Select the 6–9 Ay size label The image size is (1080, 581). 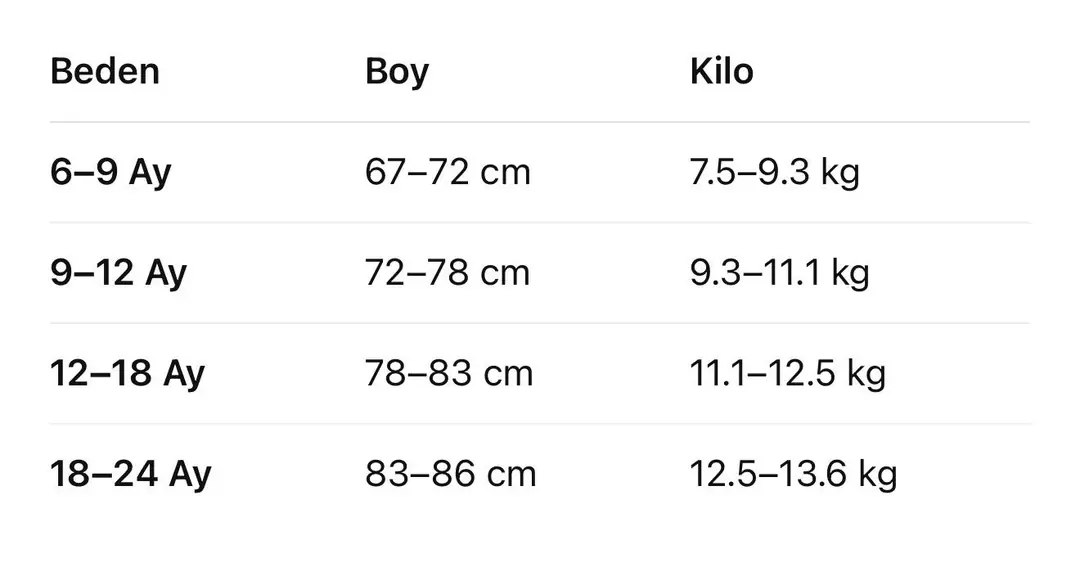(111, 172)
